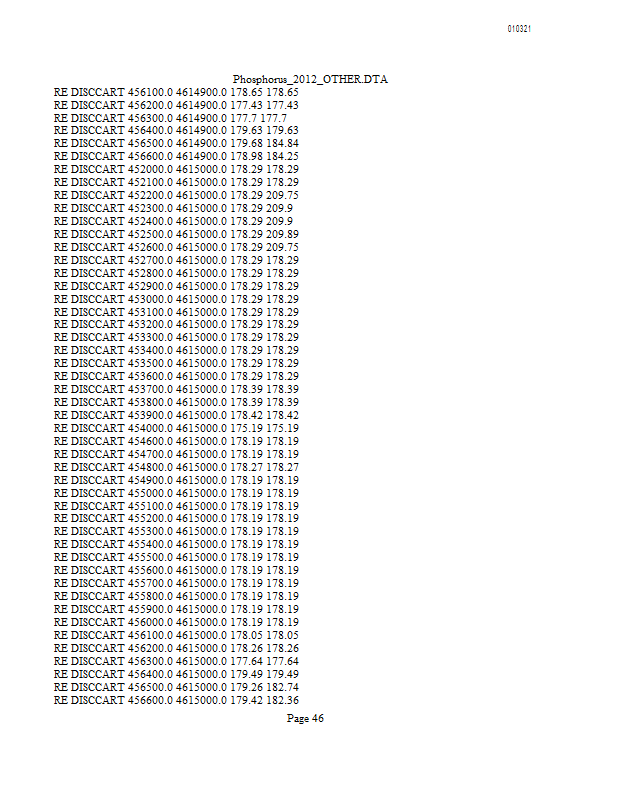Click the last row ending in 182.36
The width and height of the screenshot is (618, 800).
point(176,700)
